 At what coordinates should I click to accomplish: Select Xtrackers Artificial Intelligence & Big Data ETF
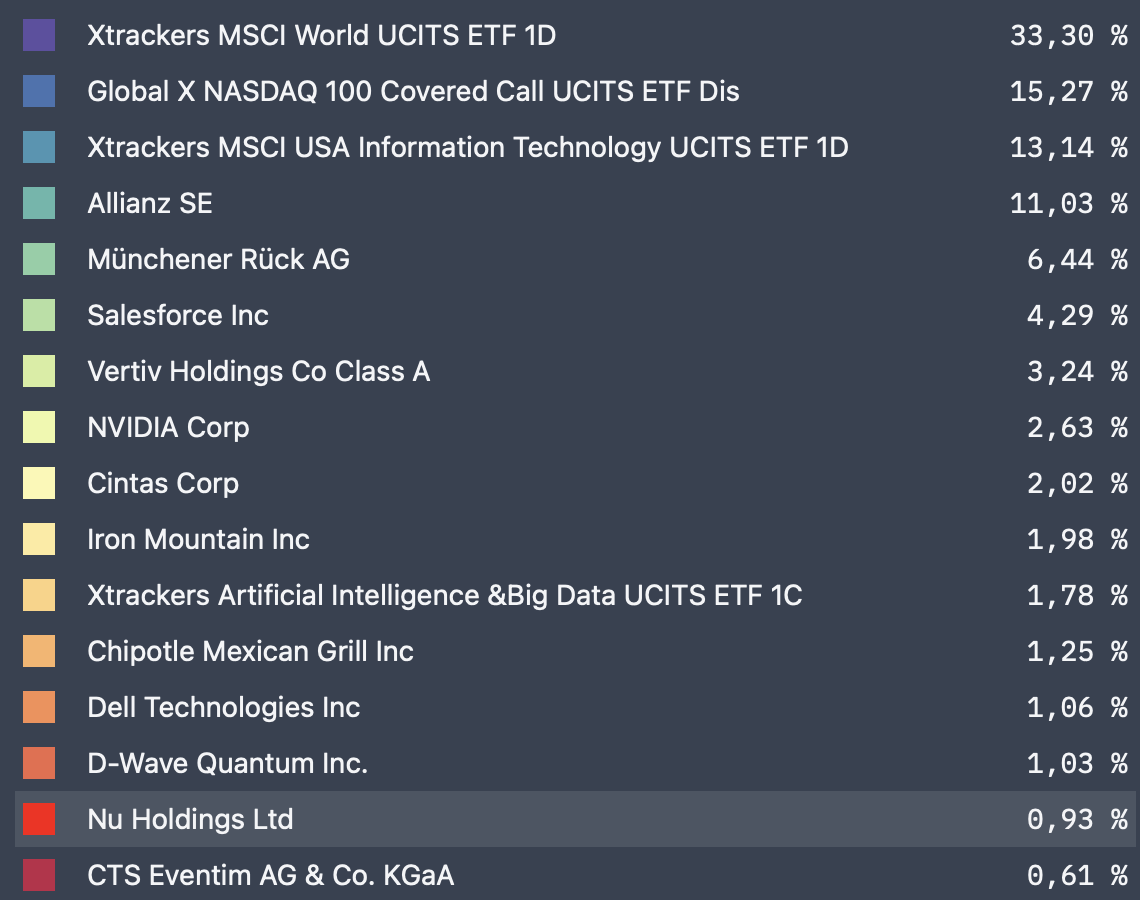click(x=444, y=596)
